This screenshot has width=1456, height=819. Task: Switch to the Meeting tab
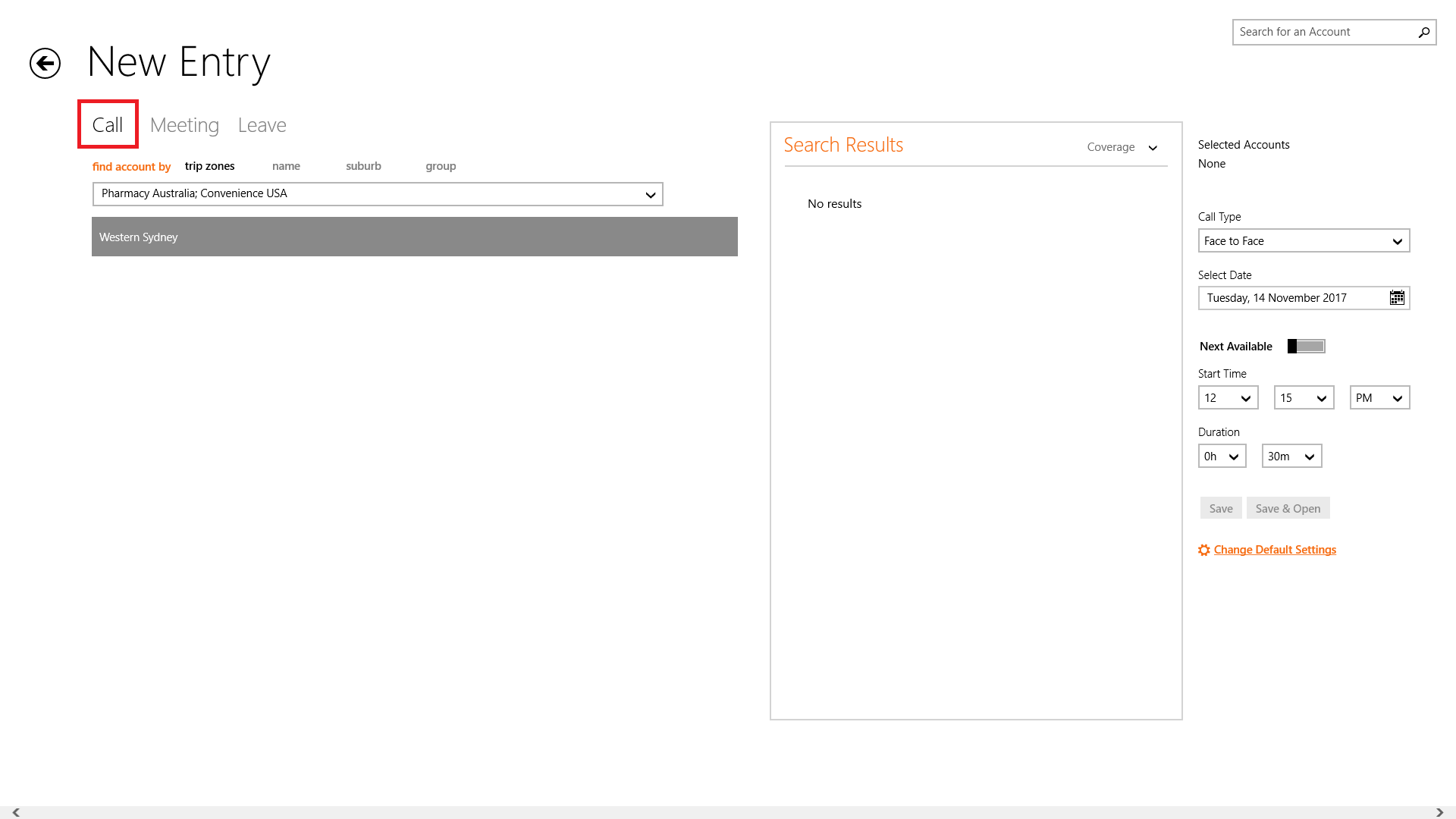(x=184, y=125)
